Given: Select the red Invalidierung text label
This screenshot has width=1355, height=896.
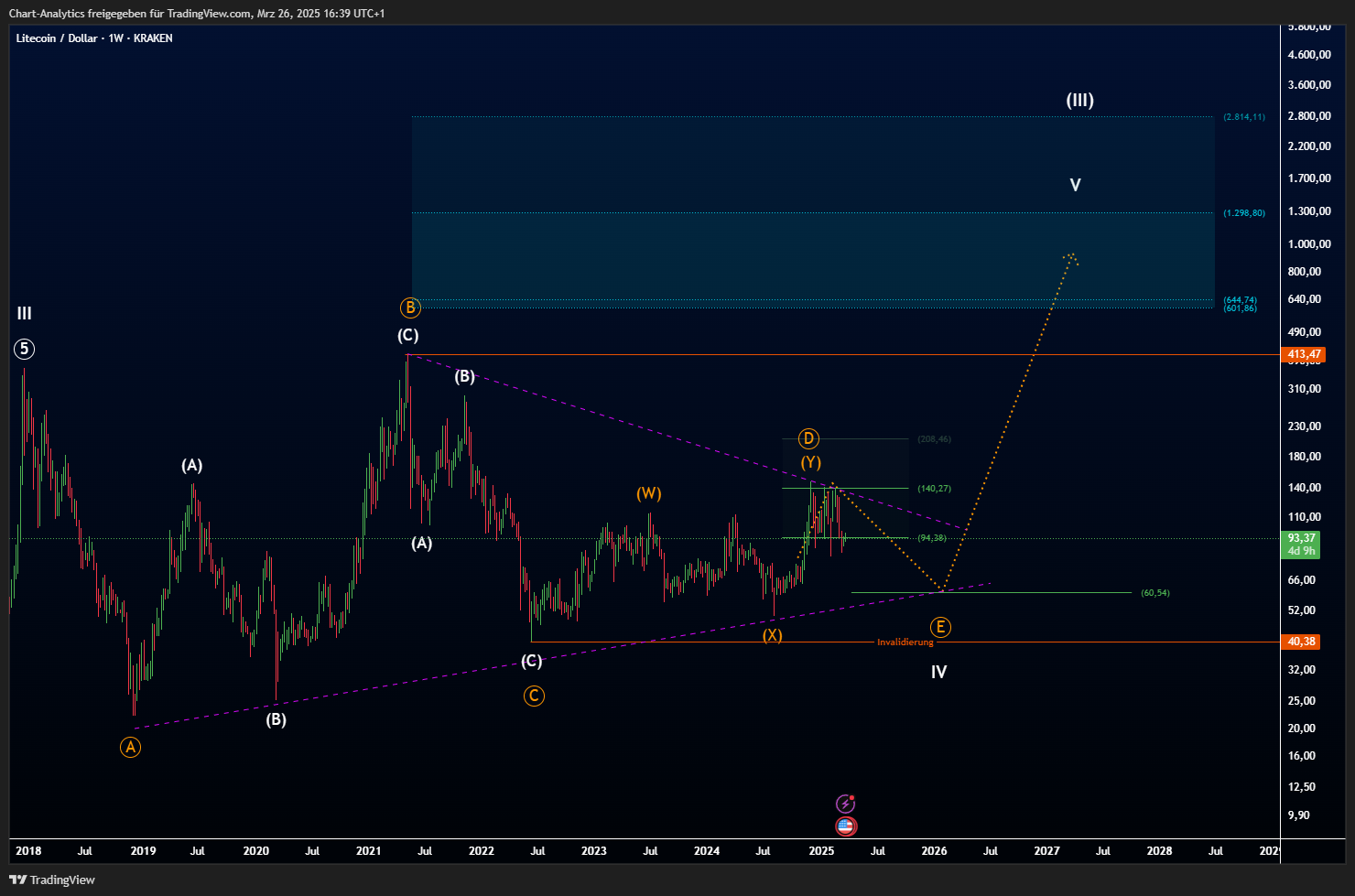Looking at the screenshot, I should 905,642.
